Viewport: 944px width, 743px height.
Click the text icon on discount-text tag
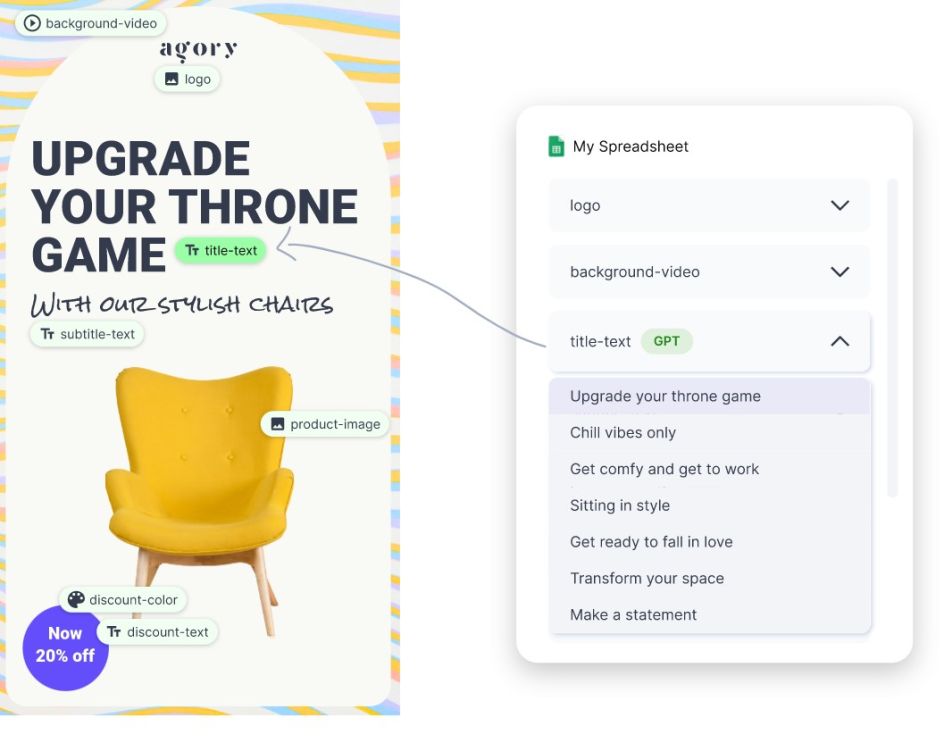pyautogui.click(x=114, y=632)
